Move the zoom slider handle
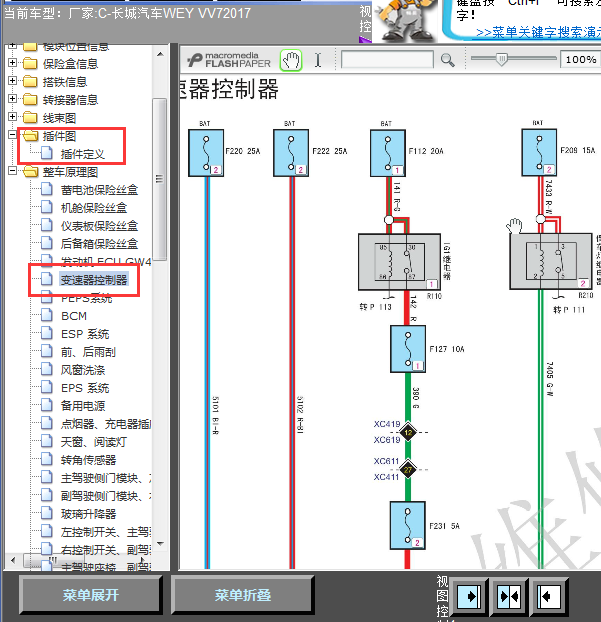The width and height of the screenshot is (601, 622). tap(501, 60)
